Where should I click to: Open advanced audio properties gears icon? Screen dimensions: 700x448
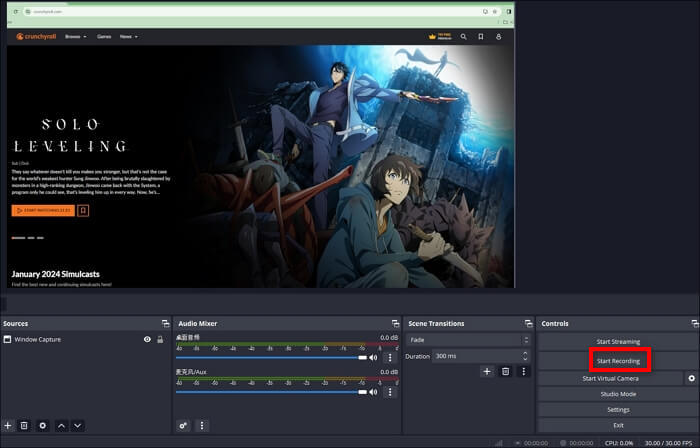click(x=183, y=426)
